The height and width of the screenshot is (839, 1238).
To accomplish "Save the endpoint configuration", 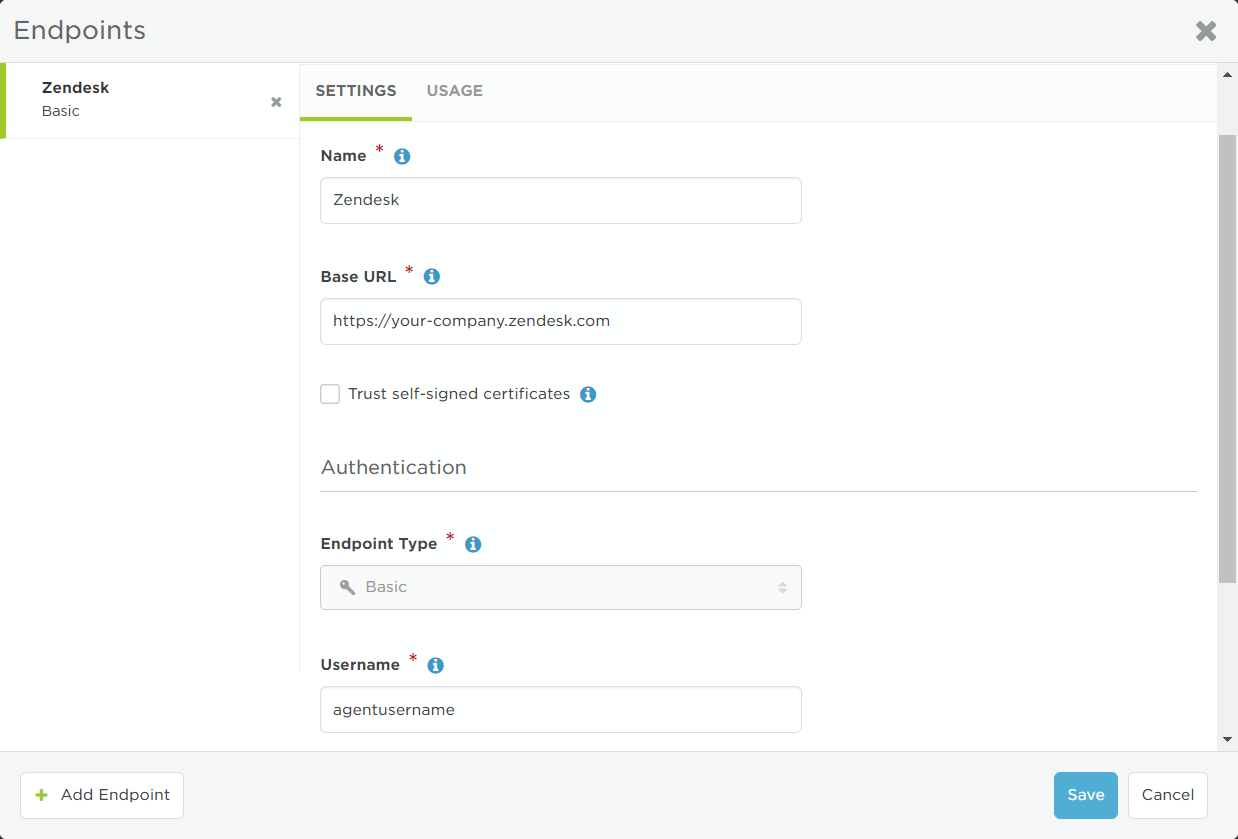I will 1085,795.
